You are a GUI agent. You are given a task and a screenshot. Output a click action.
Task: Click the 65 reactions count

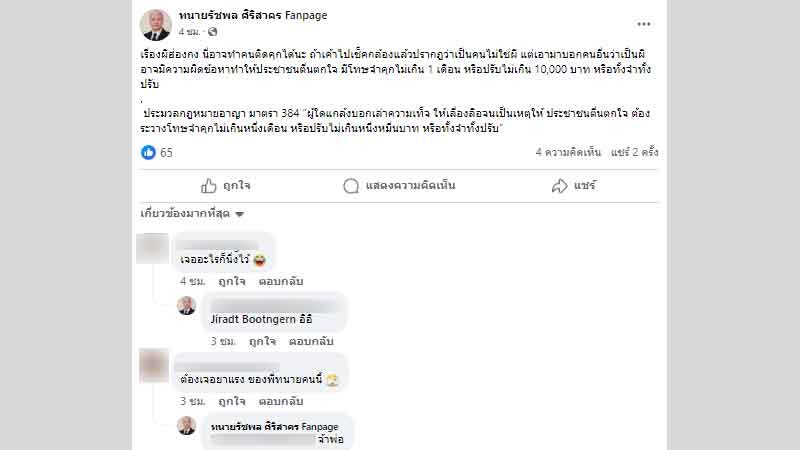click(x=166, y=153)
